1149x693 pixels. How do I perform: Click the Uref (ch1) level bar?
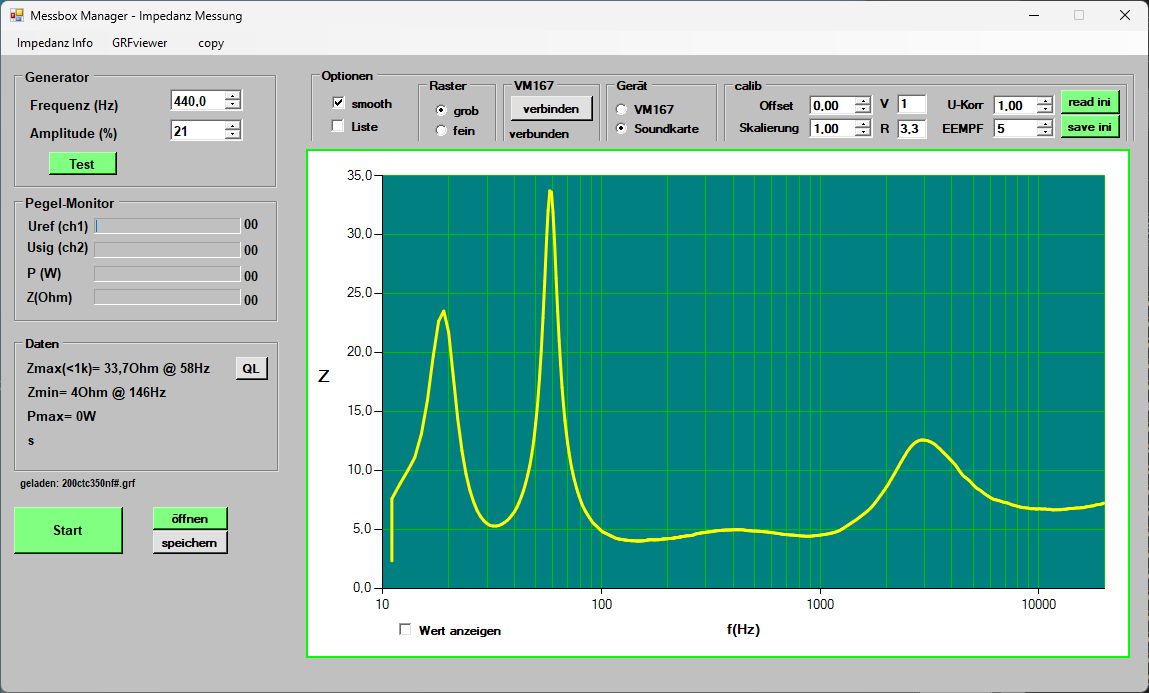click(167, 226)
